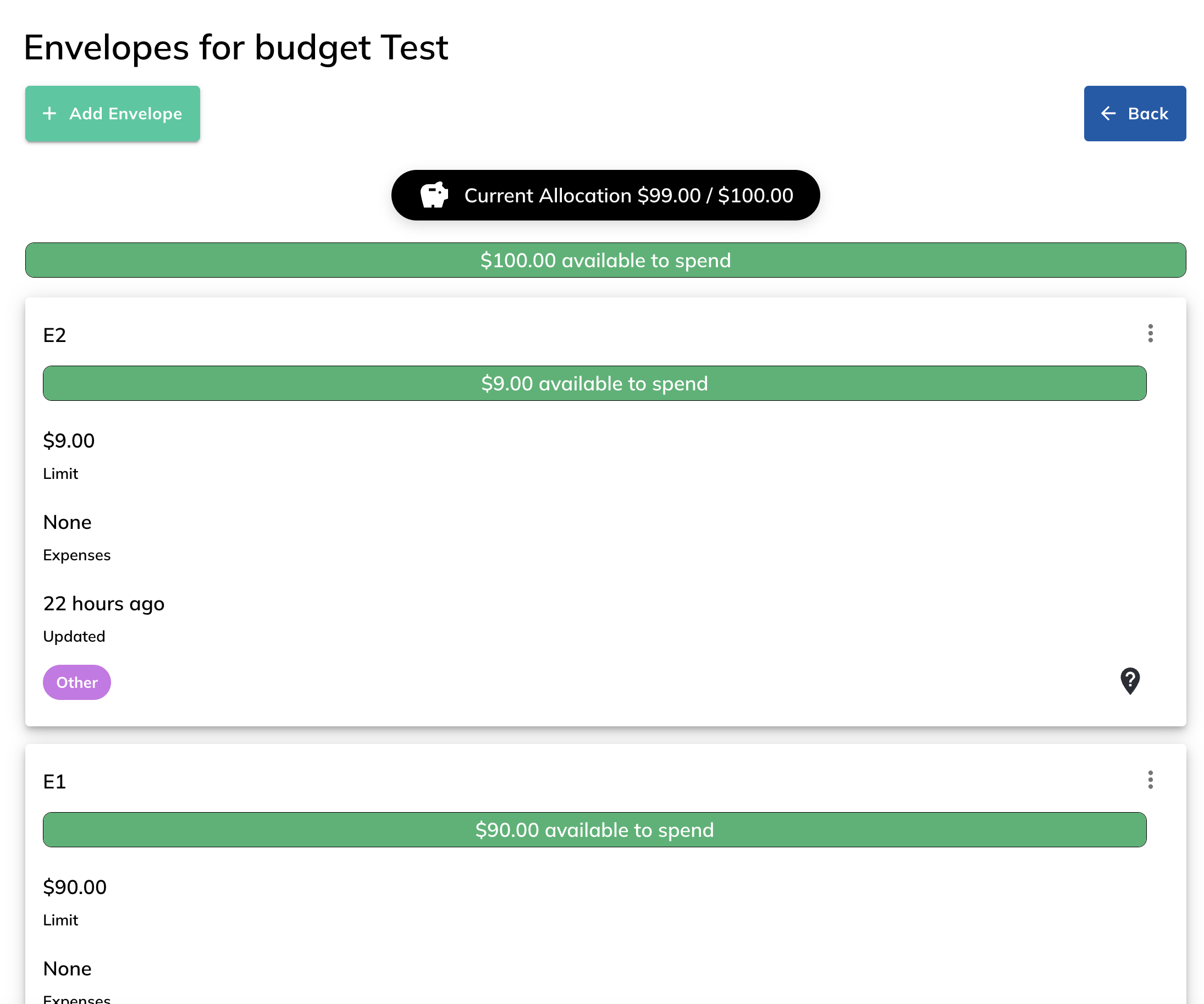This screenshot has width=1204, height=1004.
Task: Click the E1 envelope title
Action: click(54, 781)
